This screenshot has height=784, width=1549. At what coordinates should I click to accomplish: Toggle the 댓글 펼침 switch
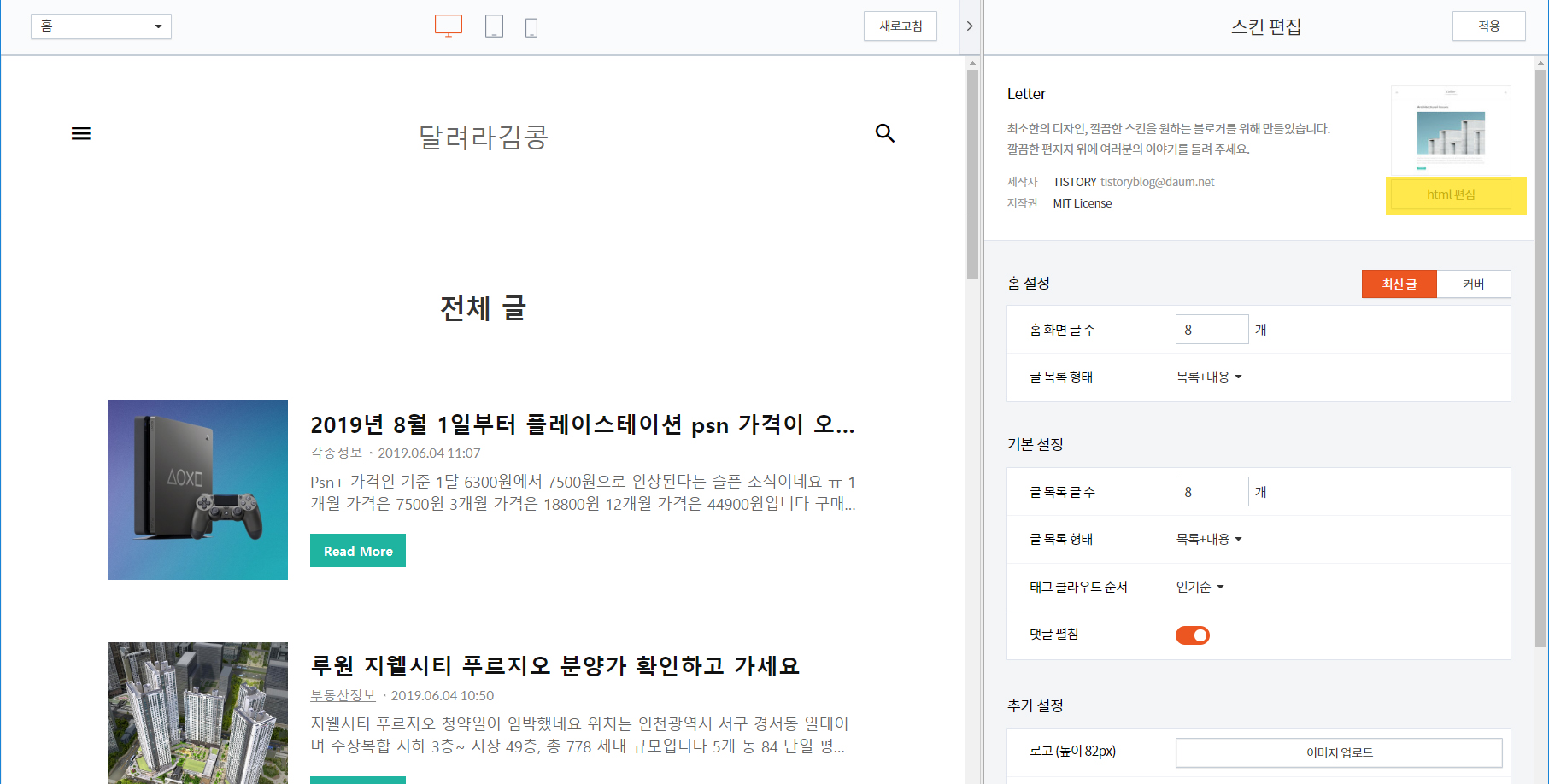1193,635
